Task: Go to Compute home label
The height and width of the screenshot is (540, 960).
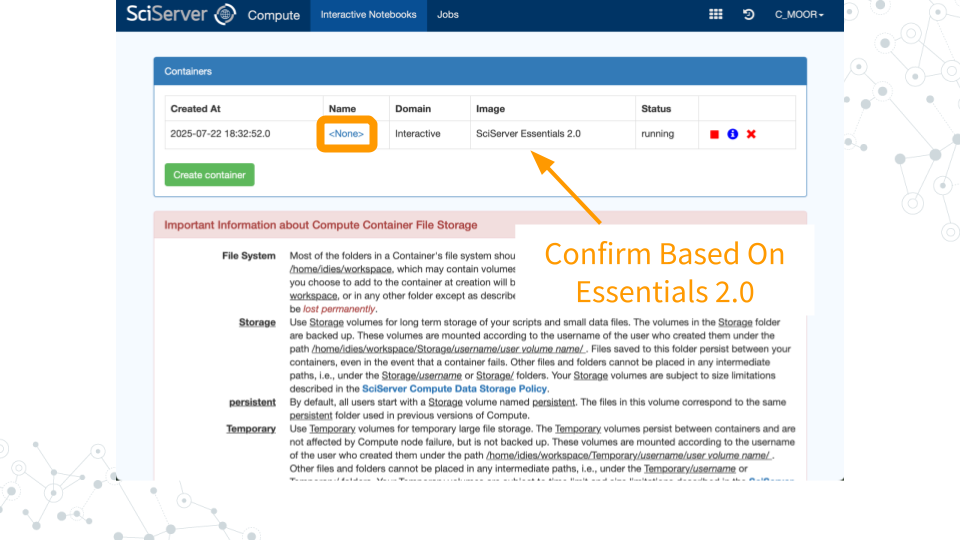Action: (274, 15)
